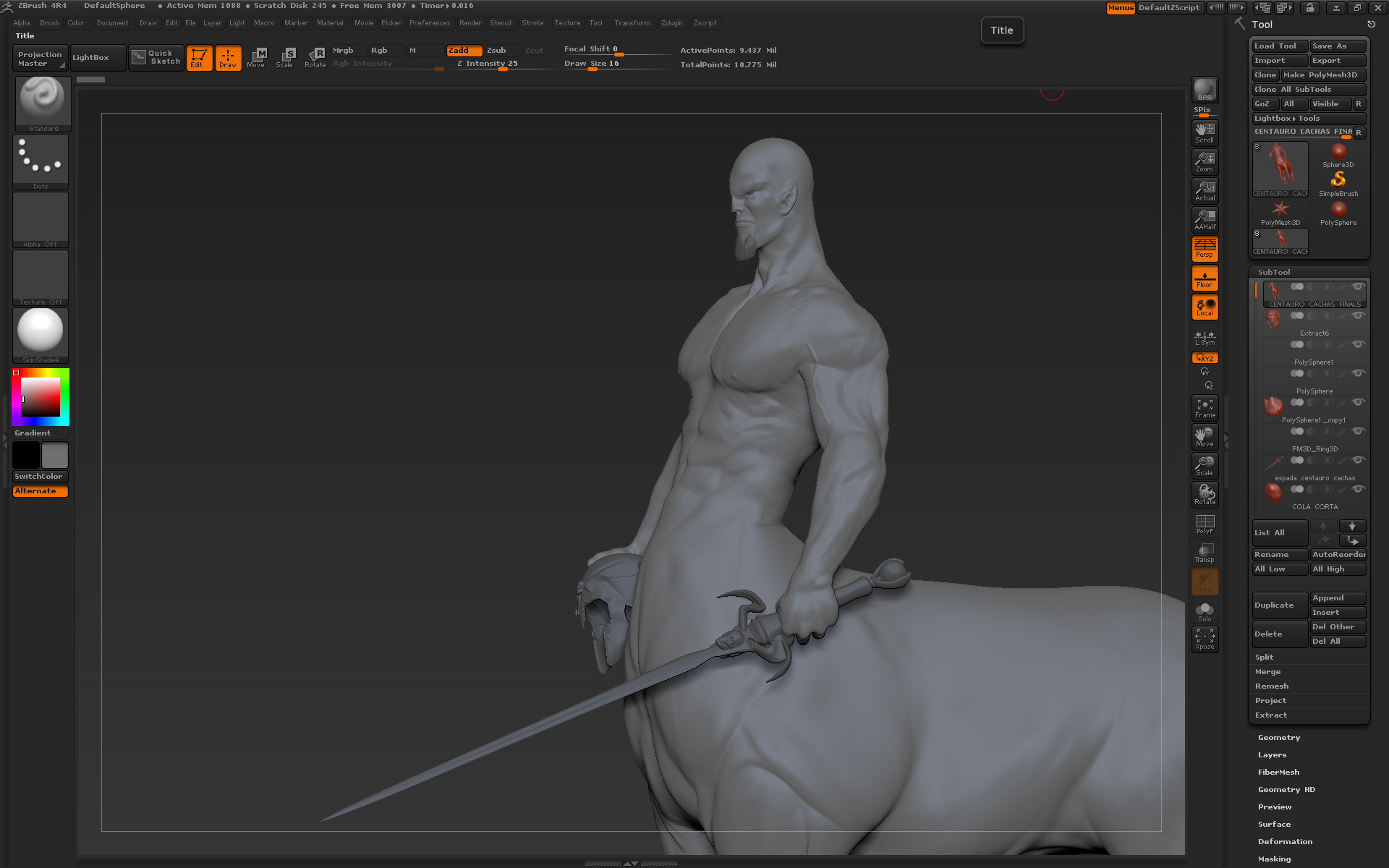Click the Quick Sketch icon
The image size is (1389, 868).
point(156,57)
